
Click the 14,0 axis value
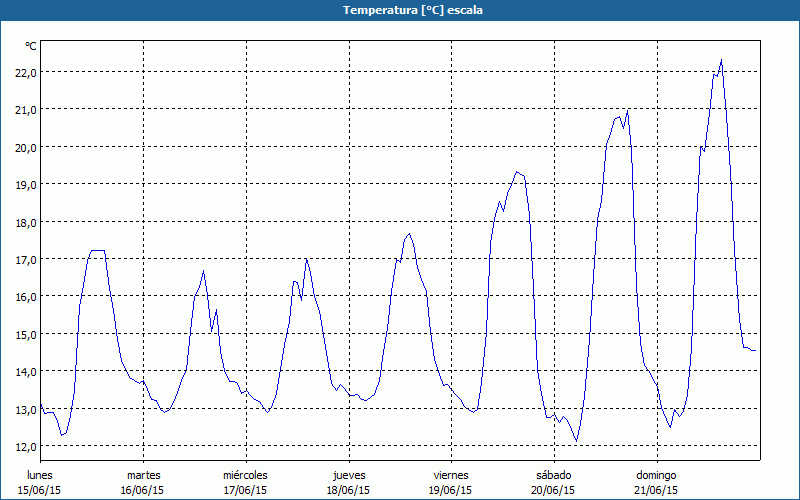pos(26,372)
